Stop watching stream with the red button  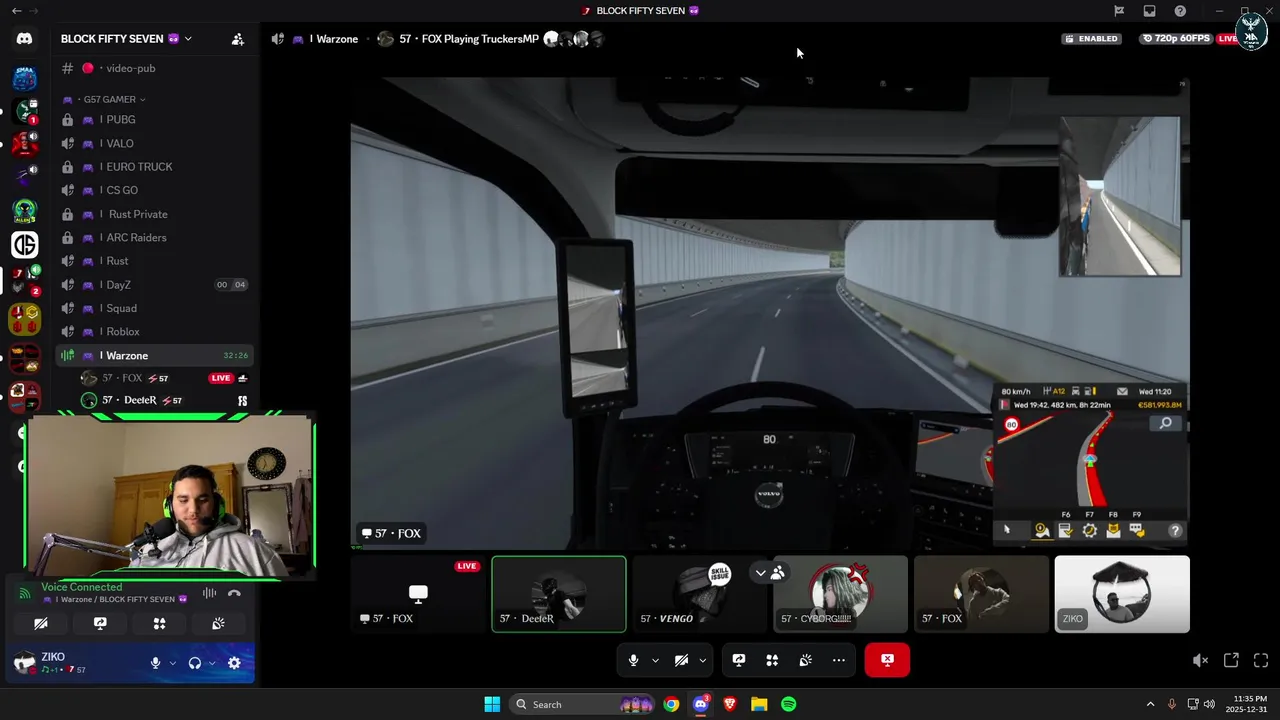point(887,660)
